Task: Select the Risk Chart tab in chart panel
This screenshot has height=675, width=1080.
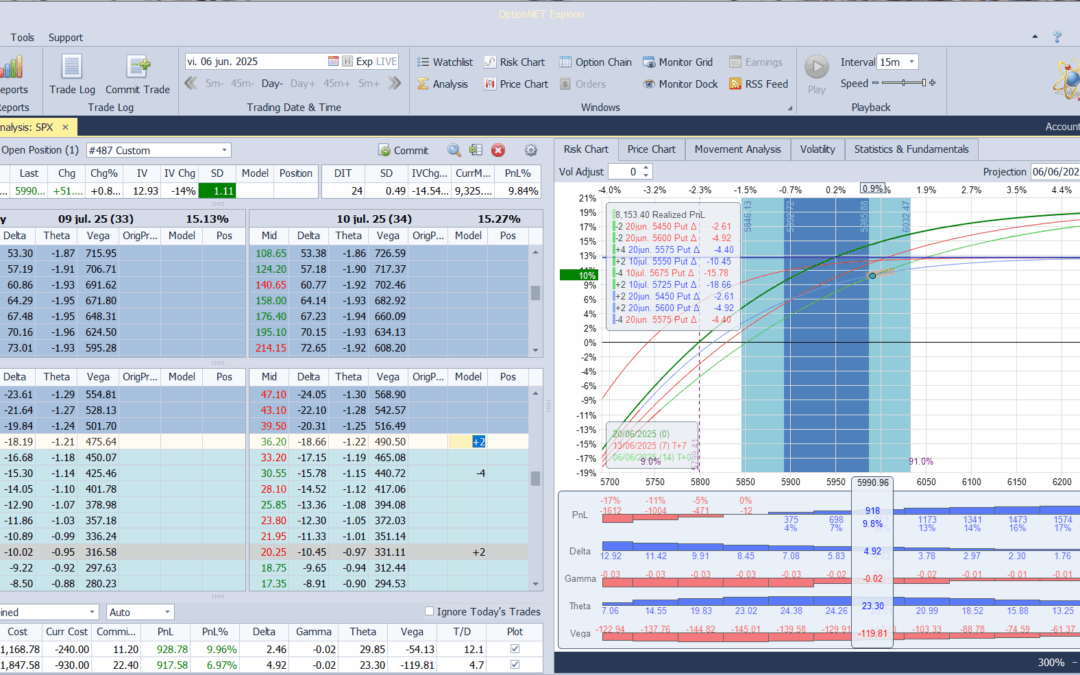Action: click(586, 149)
